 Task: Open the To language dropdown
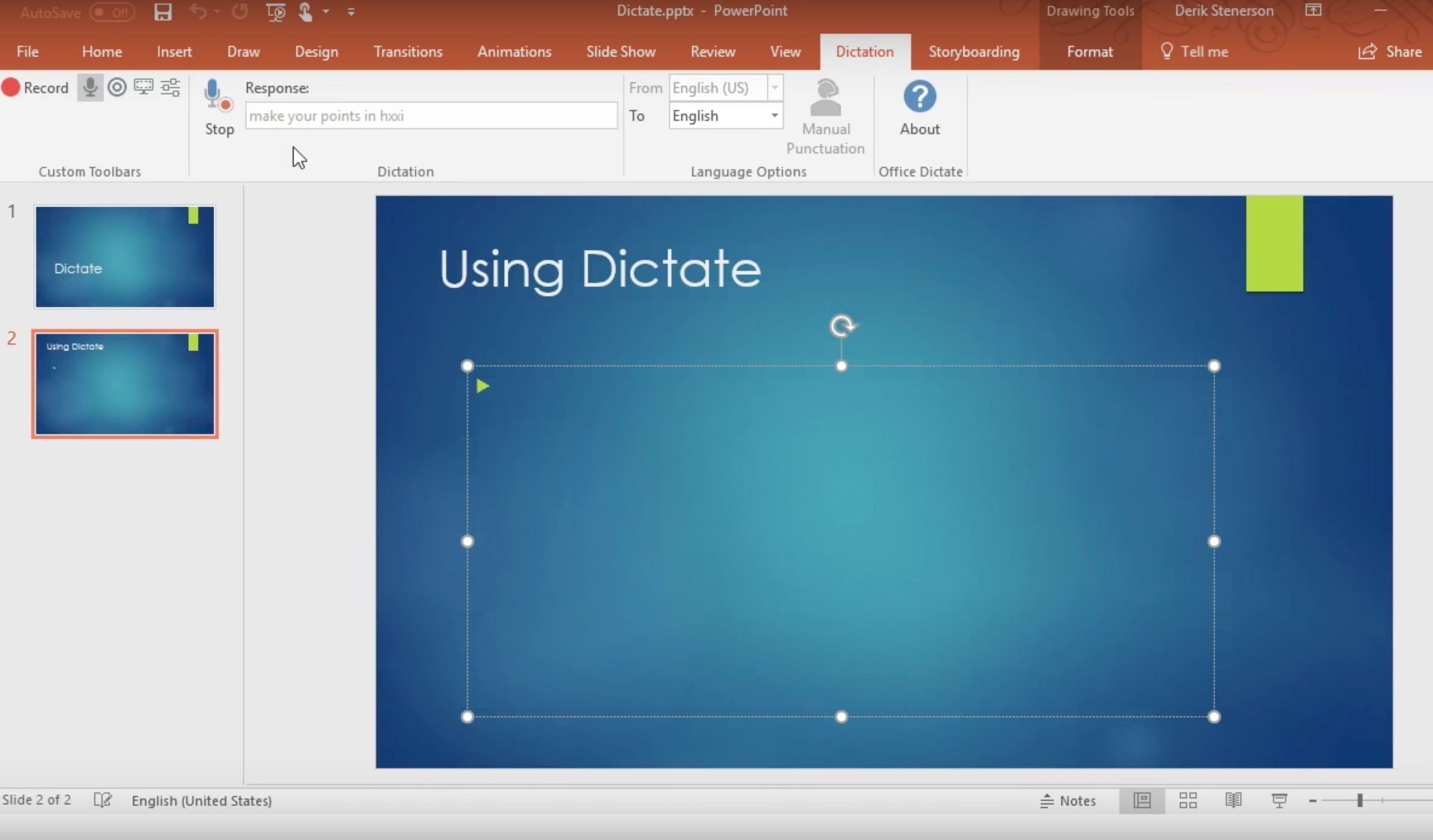click(774, 116)
